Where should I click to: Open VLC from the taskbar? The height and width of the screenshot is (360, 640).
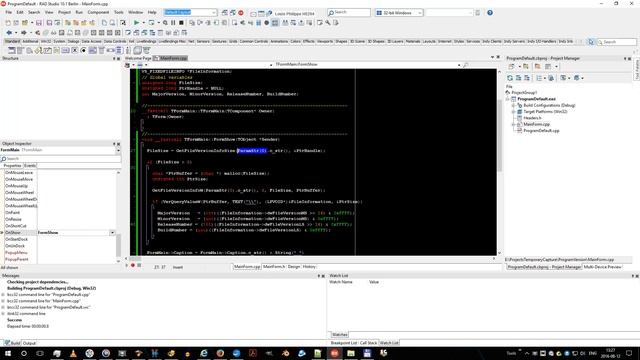[x=73, y=353]
